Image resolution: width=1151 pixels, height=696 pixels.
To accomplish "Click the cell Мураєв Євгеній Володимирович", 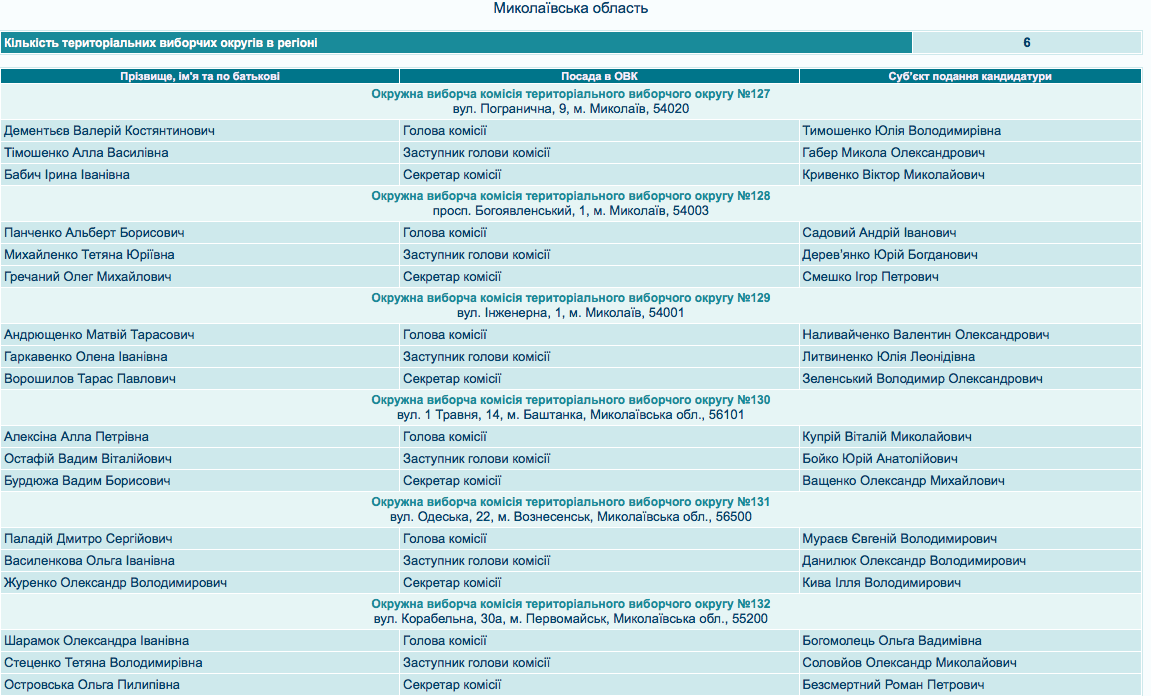I will [x=901, y=539].
